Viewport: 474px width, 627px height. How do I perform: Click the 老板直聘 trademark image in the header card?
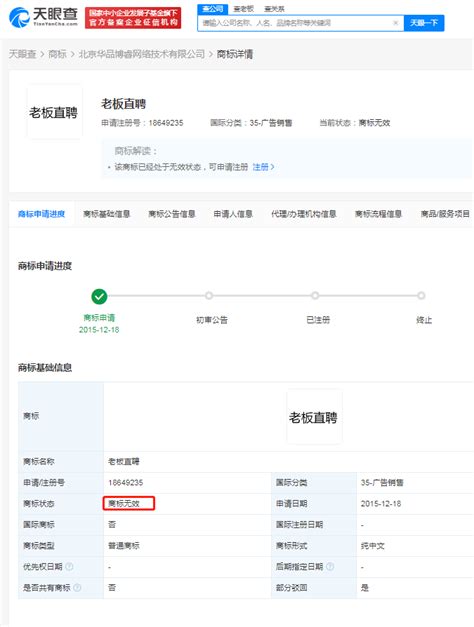(x=54, y=112)
